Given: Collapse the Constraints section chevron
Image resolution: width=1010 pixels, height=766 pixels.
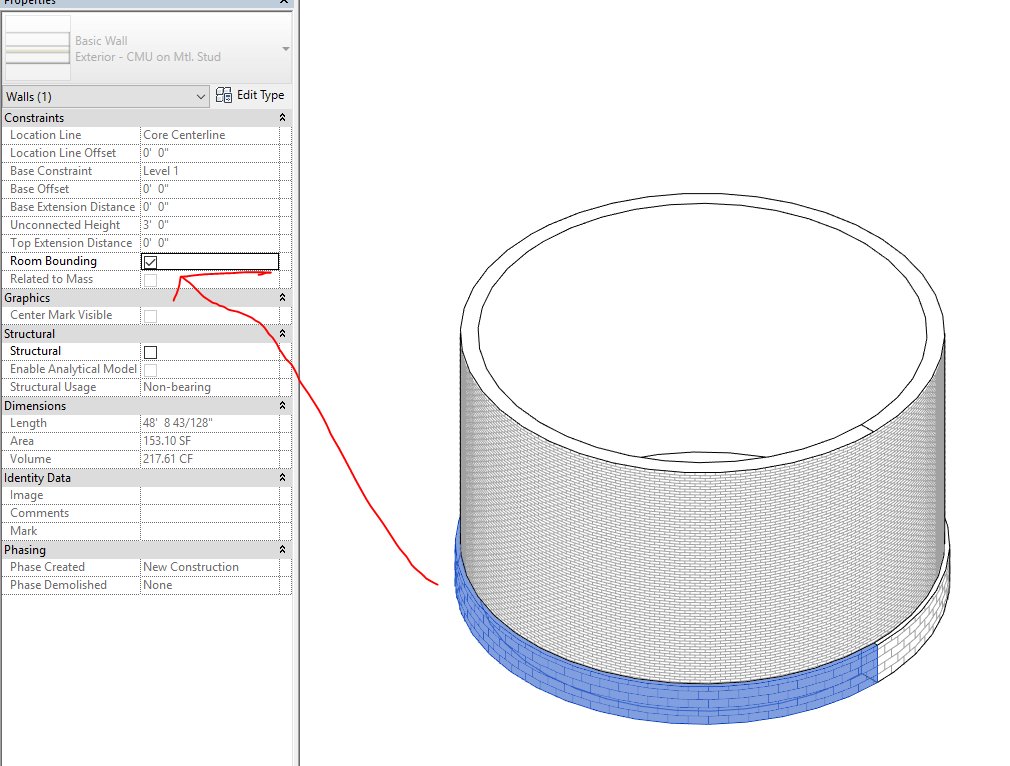Looking at the screenshot, I should 282,117.
